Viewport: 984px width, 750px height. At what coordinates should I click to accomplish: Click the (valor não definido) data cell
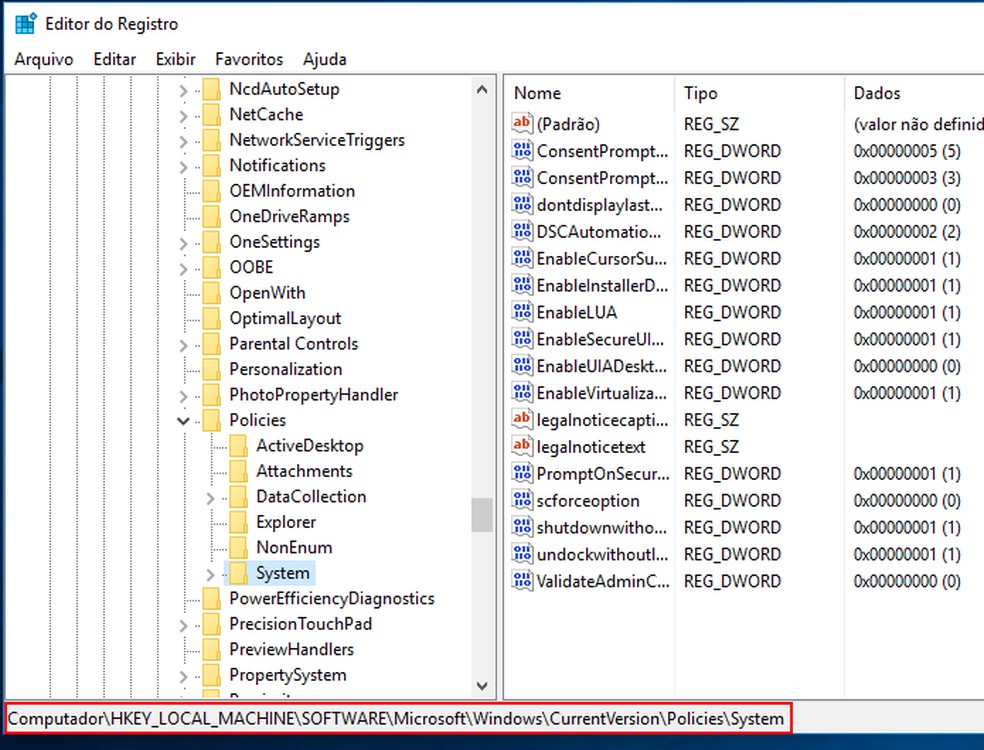[918, 124]
